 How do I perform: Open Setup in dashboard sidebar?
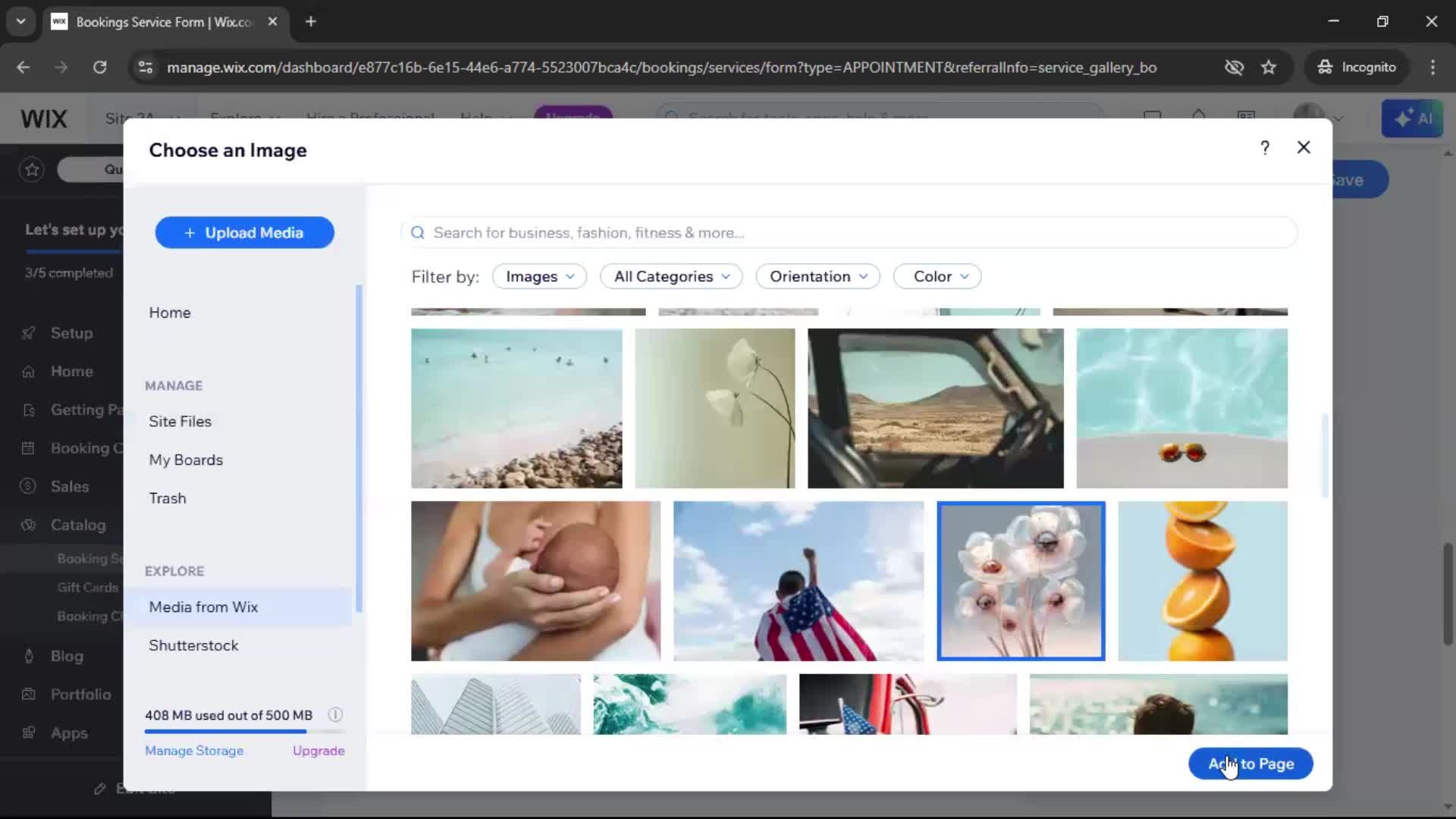pos(71,333)
